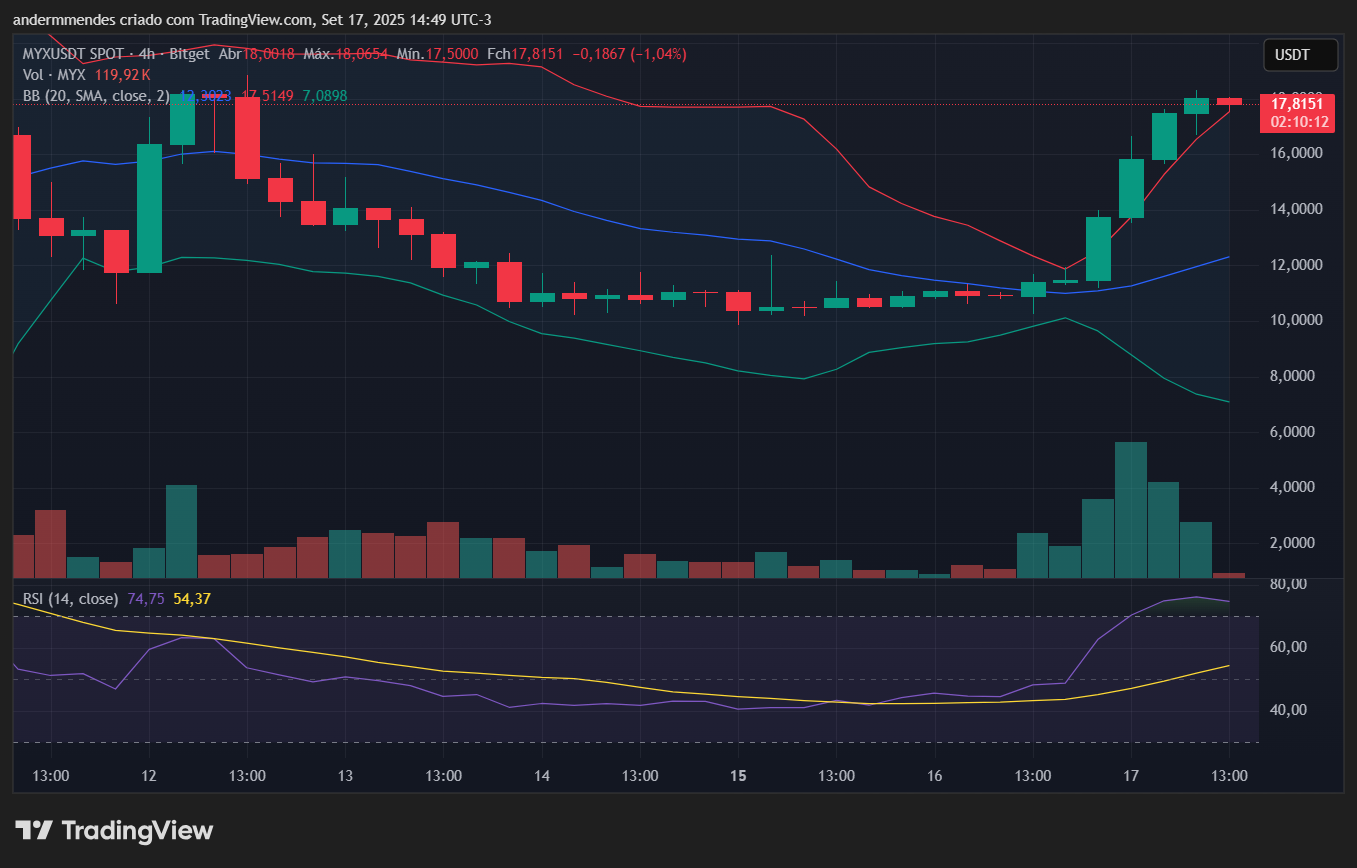Click the 10,0000 price scale level

pos(1297,320)
